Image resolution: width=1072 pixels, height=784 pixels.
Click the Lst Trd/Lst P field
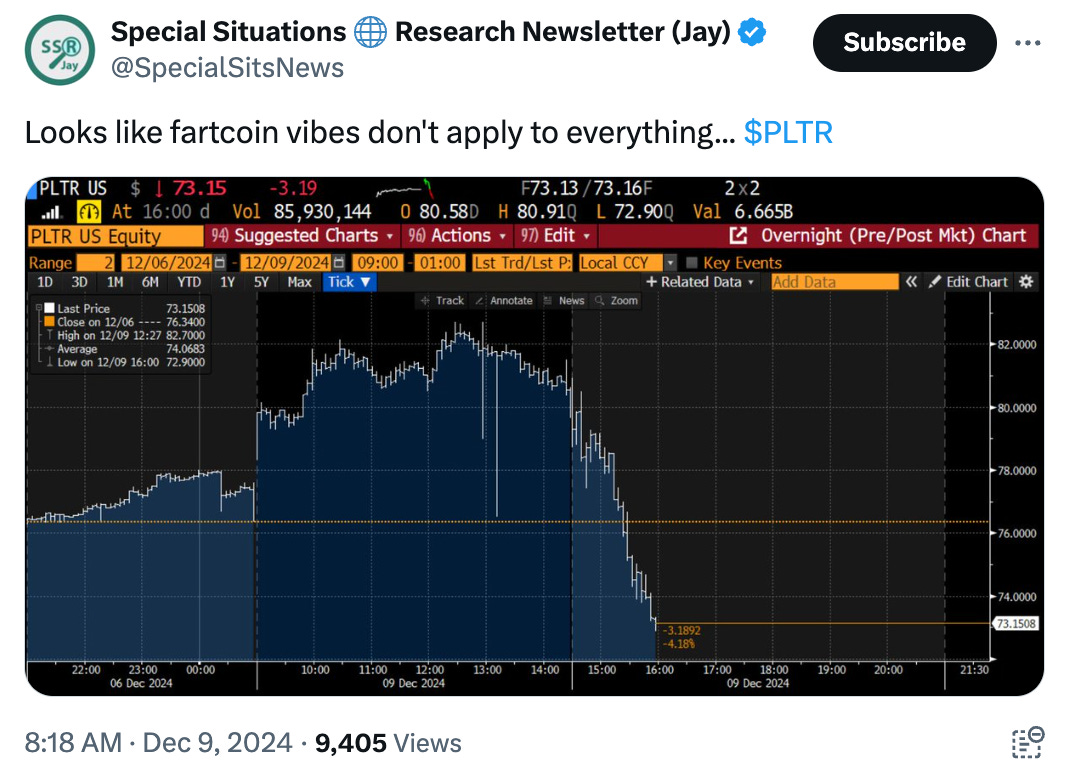pos(522,263)
